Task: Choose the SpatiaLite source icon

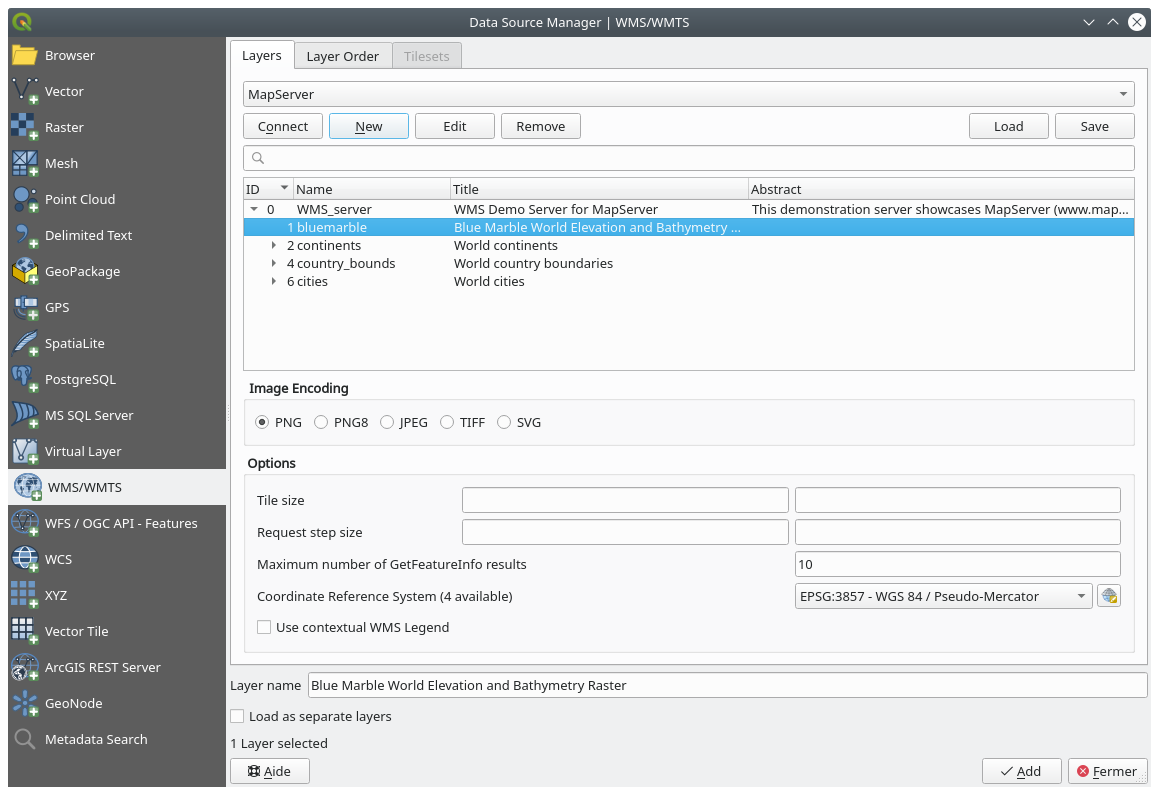Action: click(26, 343)
